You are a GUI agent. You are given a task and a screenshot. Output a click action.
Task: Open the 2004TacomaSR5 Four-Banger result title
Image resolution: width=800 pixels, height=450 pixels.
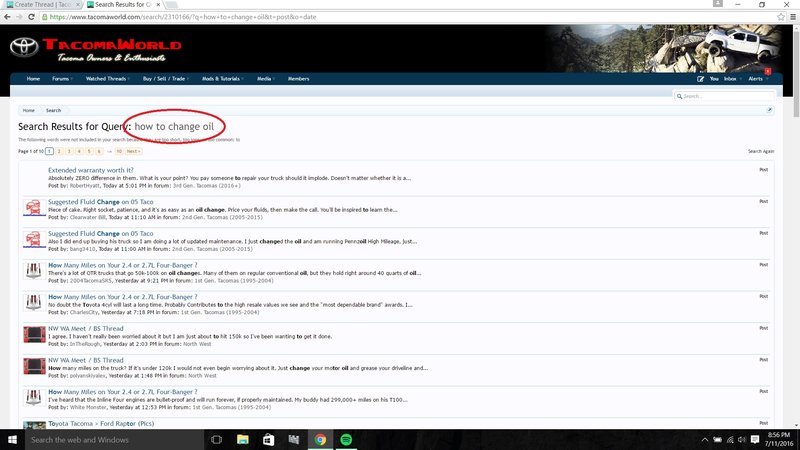122,265
